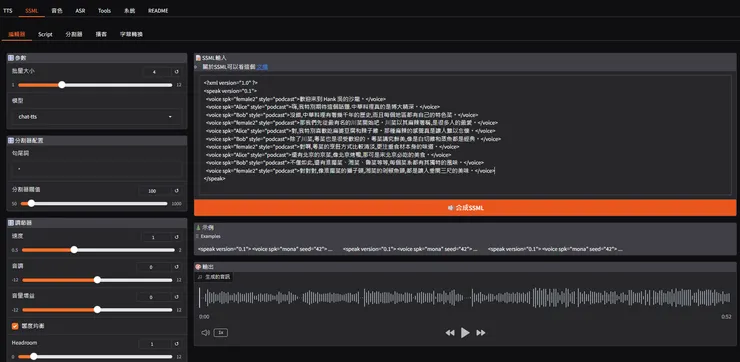Open the Script sub-tab
This screenshot has width=740, height=362.
click(x=45, y=34)
